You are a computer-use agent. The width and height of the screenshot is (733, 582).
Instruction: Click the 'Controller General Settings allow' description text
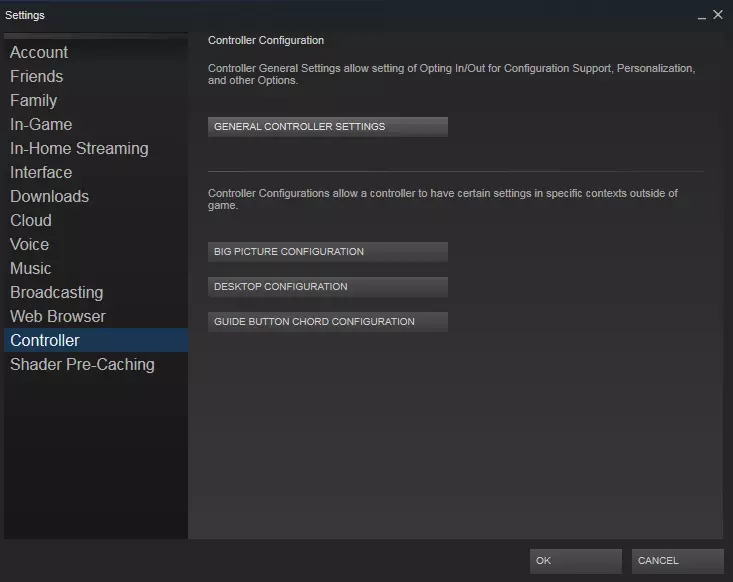click(452, 74)
